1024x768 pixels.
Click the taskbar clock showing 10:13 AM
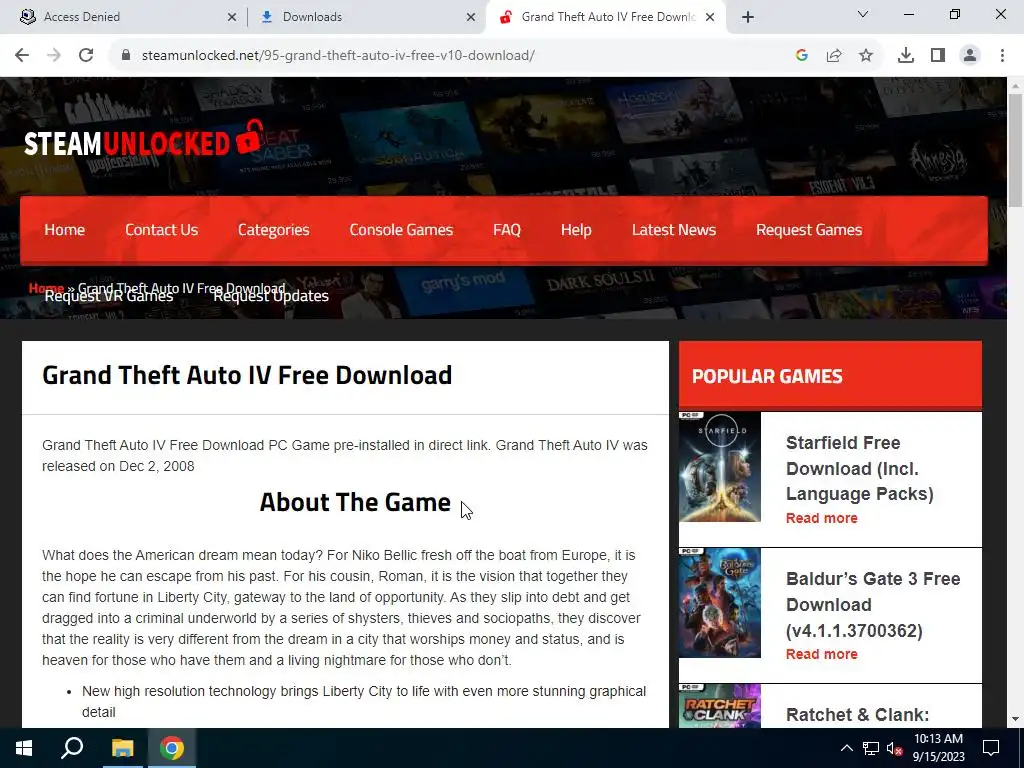[938, 748]
